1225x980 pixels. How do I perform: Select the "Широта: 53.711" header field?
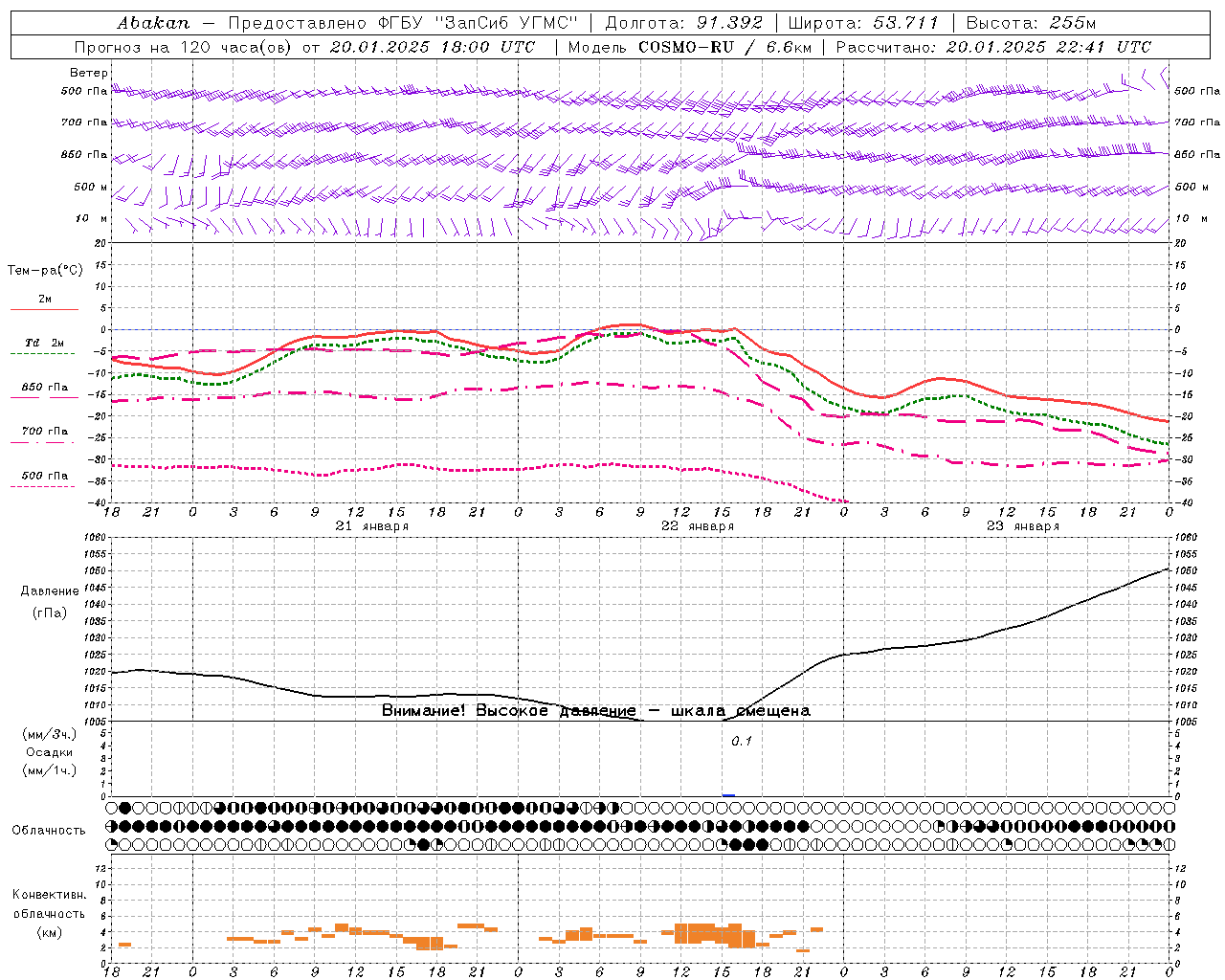coord(864,22)
